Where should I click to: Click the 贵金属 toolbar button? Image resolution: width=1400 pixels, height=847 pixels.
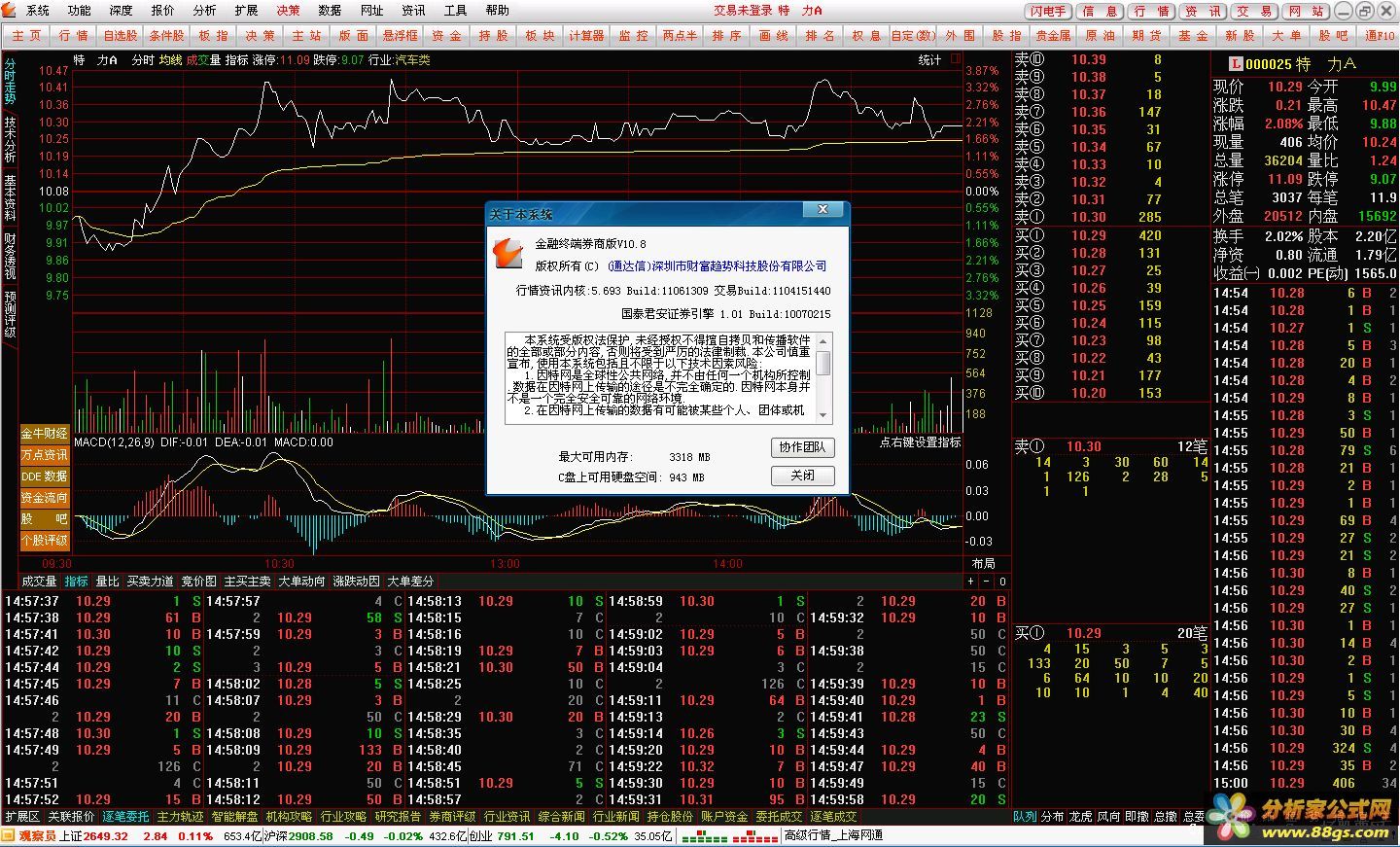[1053, 35]
